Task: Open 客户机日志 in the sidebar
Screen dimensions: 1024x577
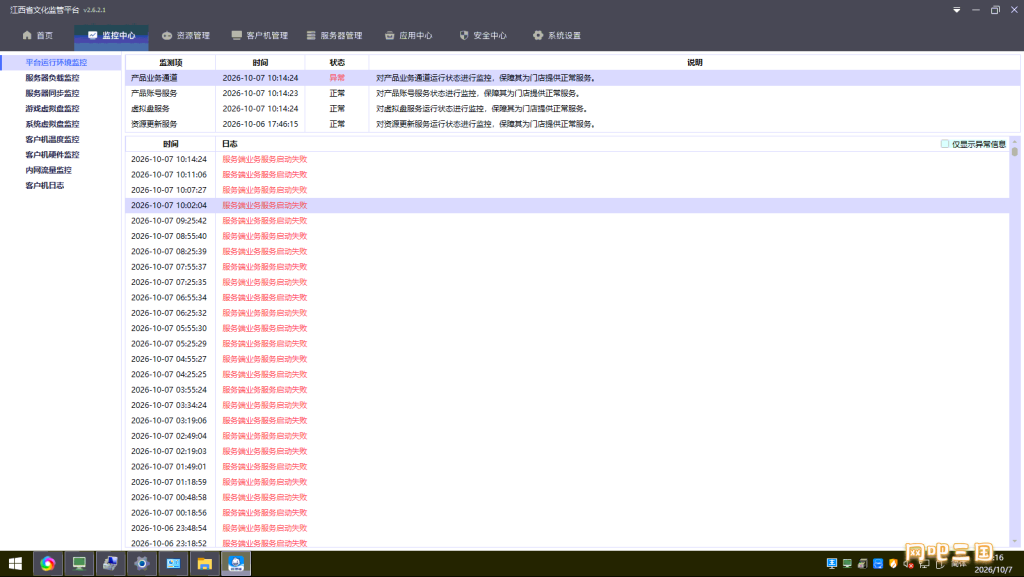Action: click(44, 185)
